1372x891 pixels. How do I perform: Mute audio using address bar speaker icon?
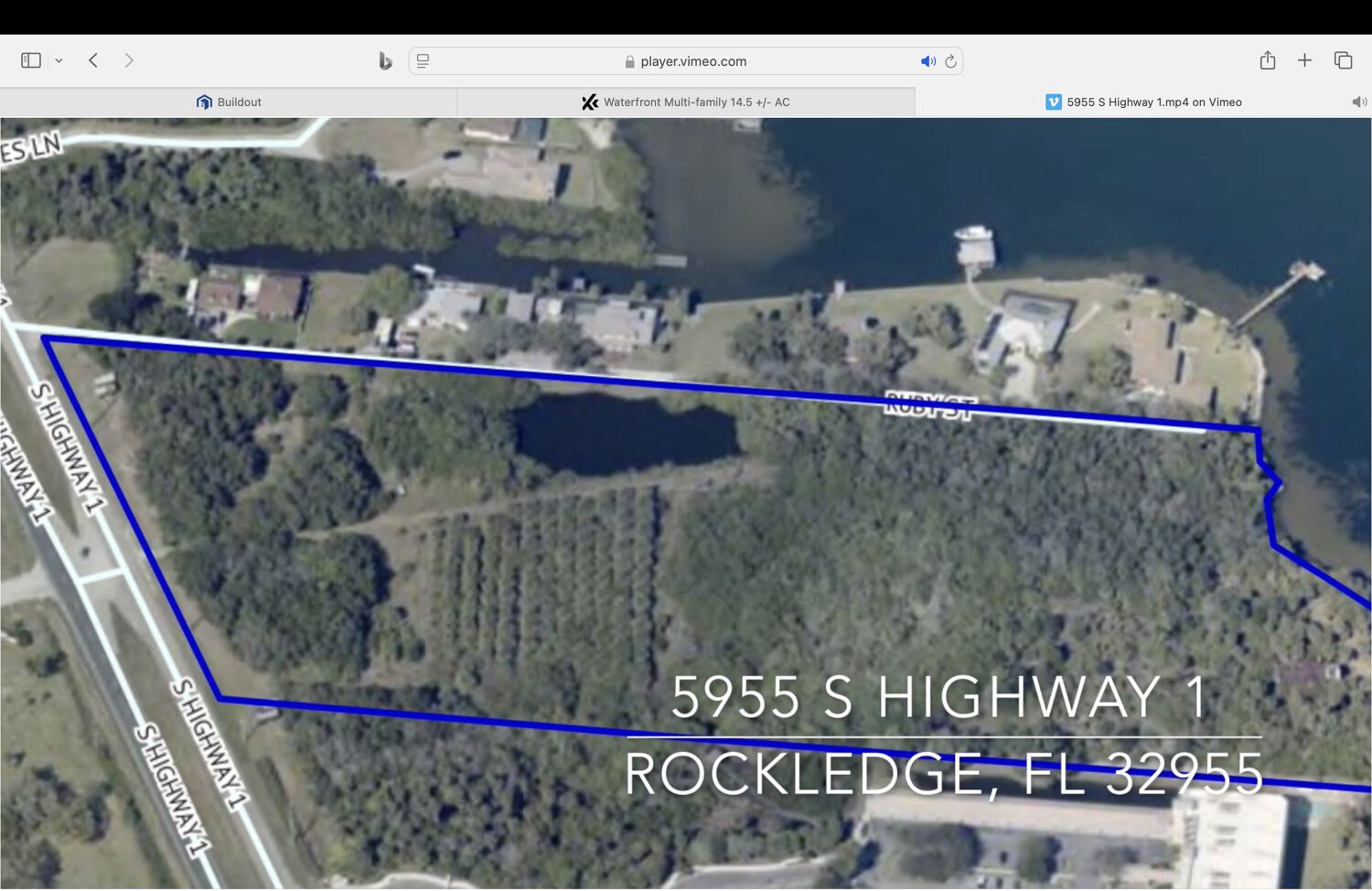tap(927, 61)
